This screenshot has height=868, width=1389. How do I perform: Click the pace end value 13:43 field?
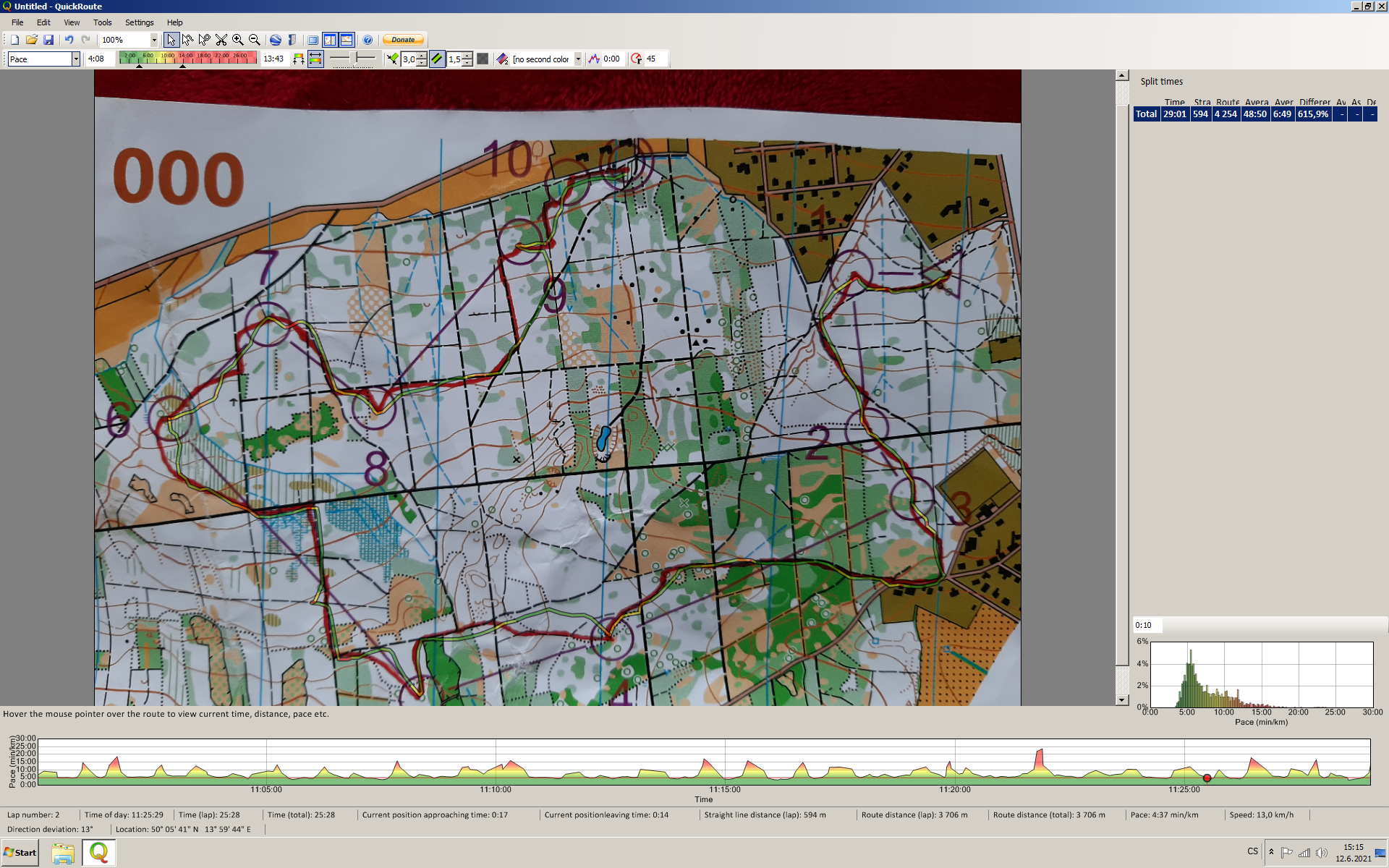click(x=274, y=59)
